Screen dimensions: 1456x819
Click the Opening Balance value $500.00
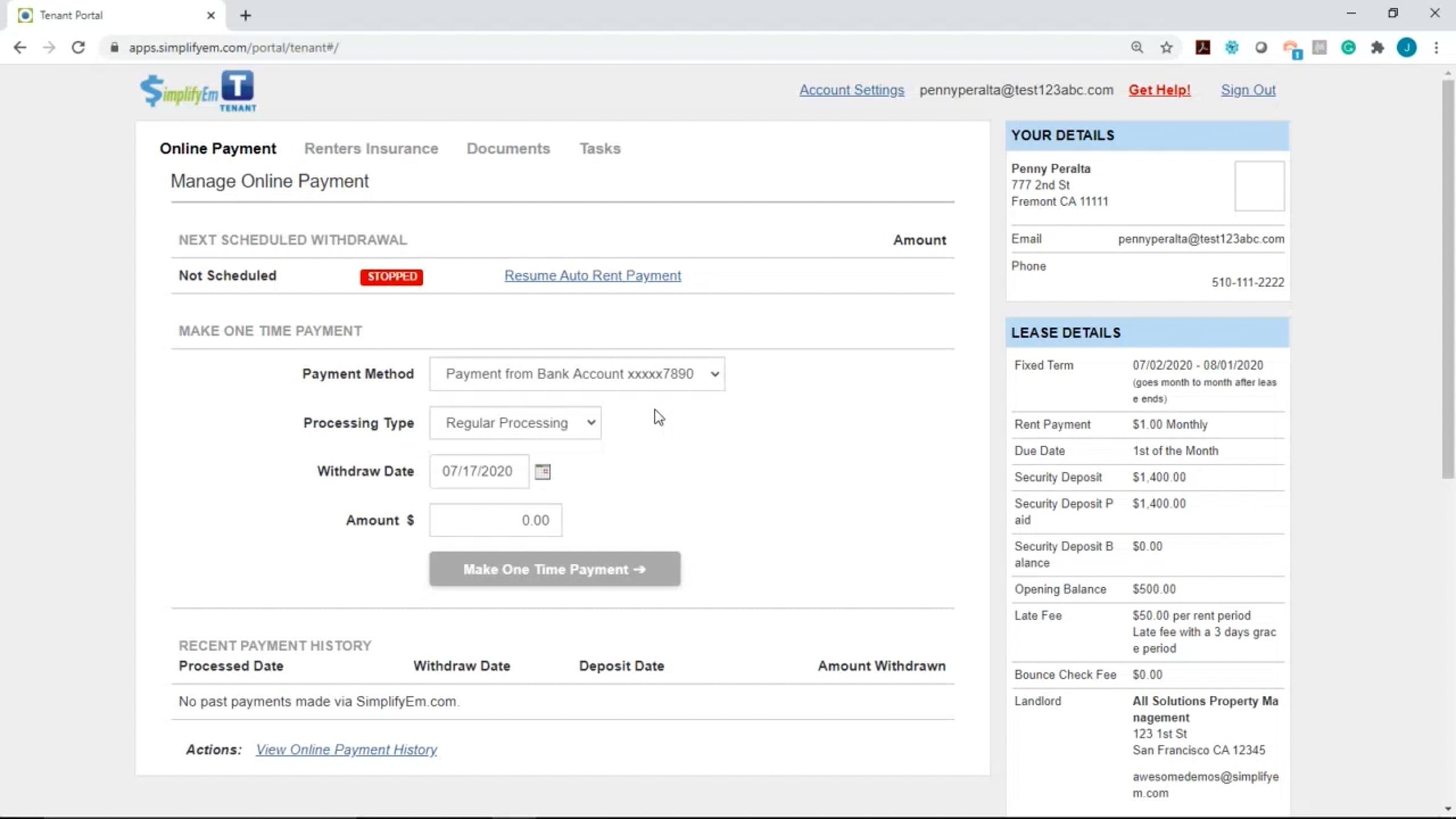[1154, 589]
